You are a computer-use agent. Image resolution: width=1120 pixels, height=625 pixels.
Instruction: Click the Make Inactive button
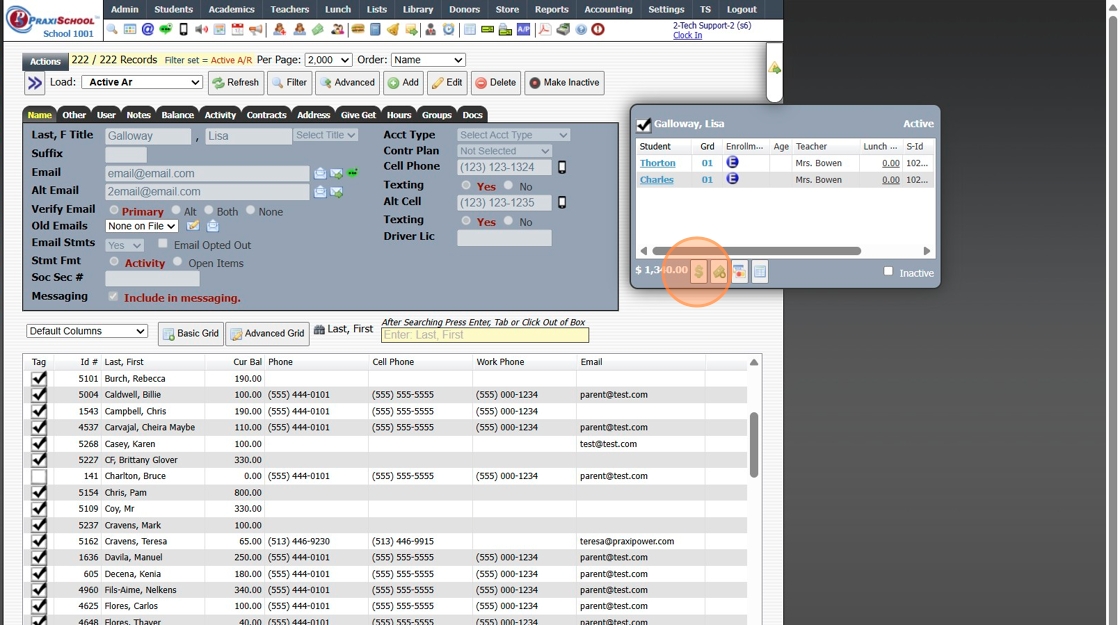pyautogui.click(x=564, y=83)
